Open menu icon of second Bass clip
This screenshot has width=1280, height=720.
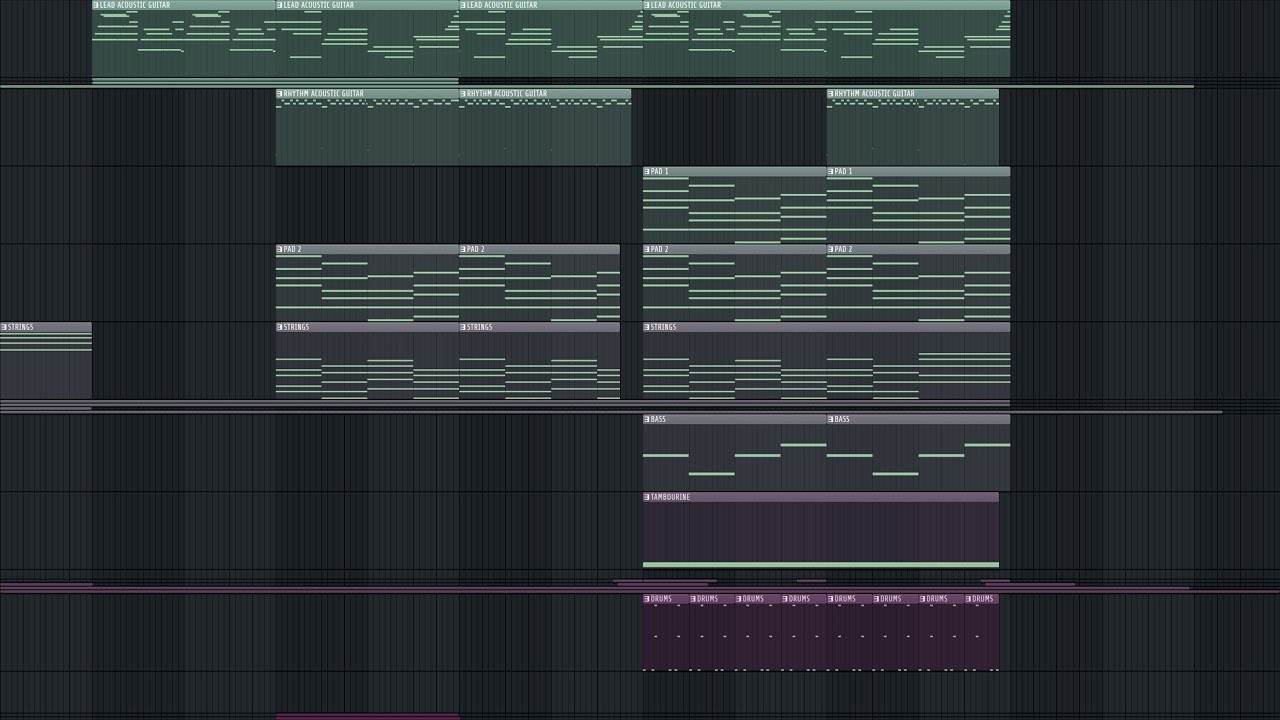[831, 420]
